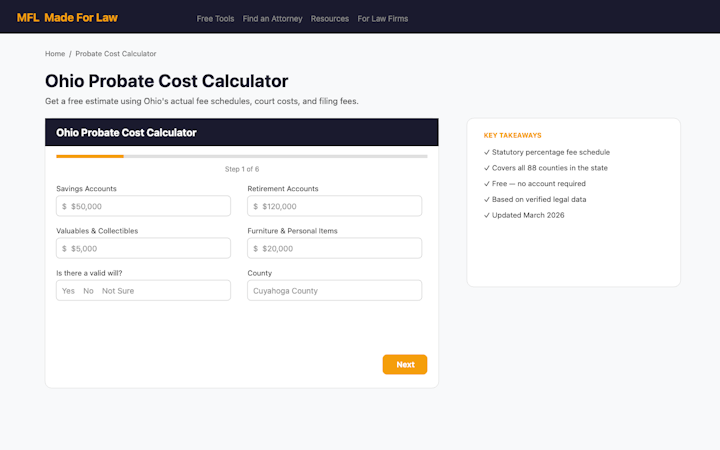Viewport: 720px width, 450px height.
Task: Follow the Home breadcrumb link
Action: tap(55, 54)
